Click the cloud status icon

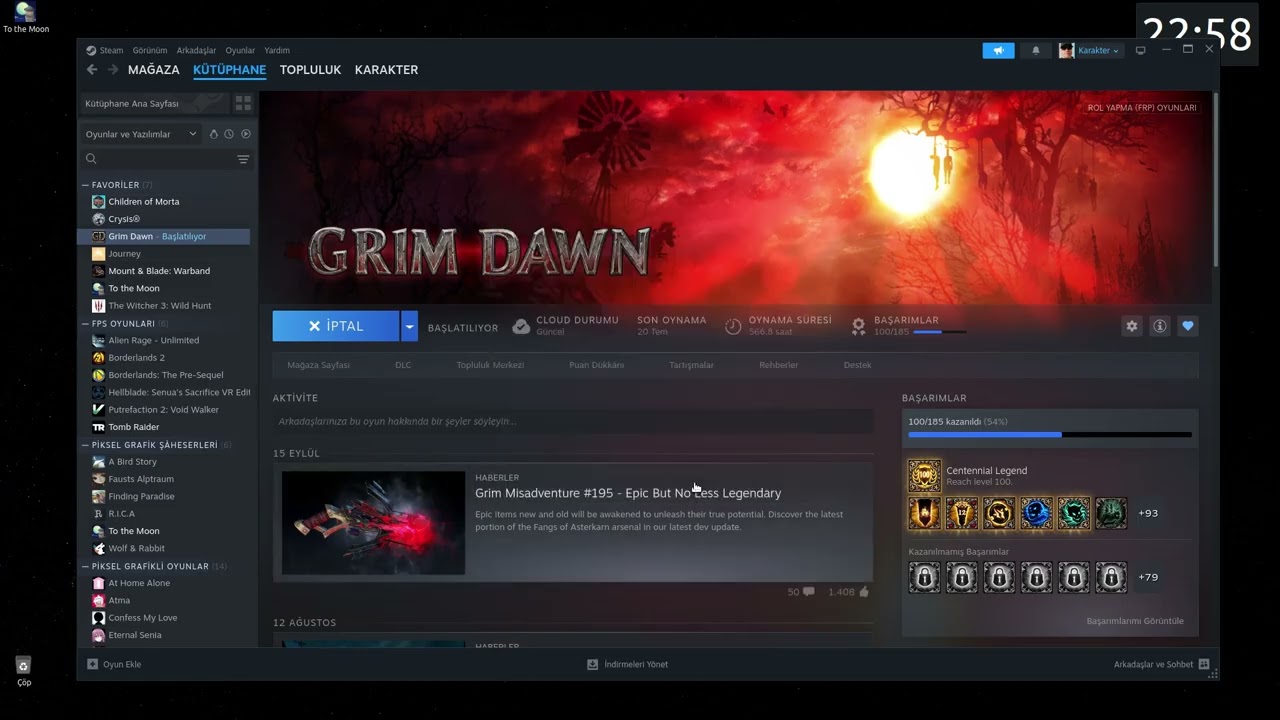pos(521,326)
